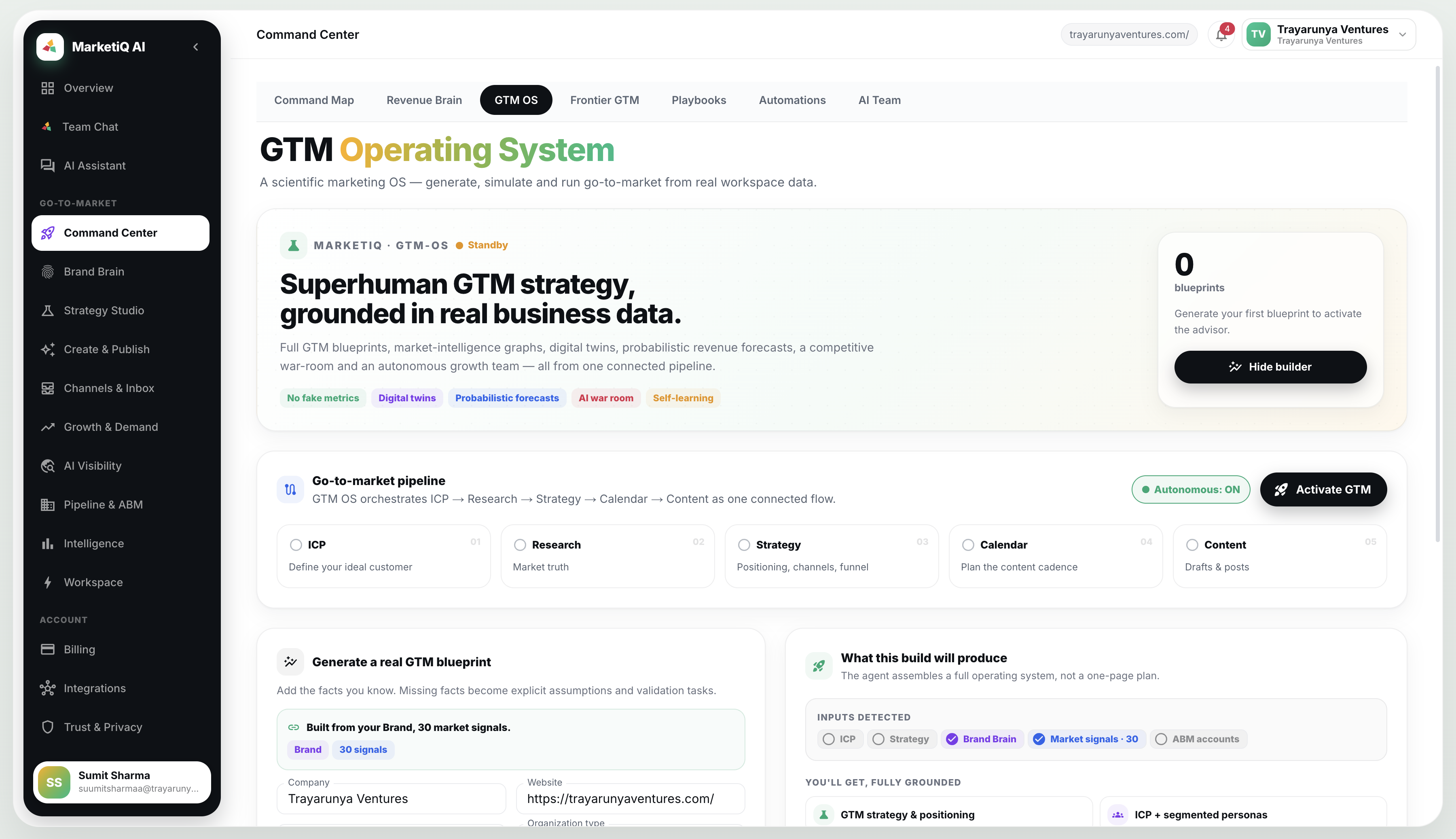Toggle ICP input detected chip

click(840, 739)
